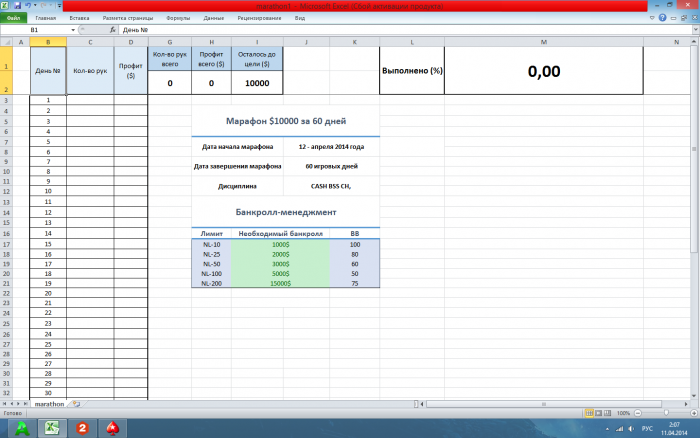Click the Redo arrow icon
The width and height of the screenshot is (700, 438).
(x=44, y=5)
